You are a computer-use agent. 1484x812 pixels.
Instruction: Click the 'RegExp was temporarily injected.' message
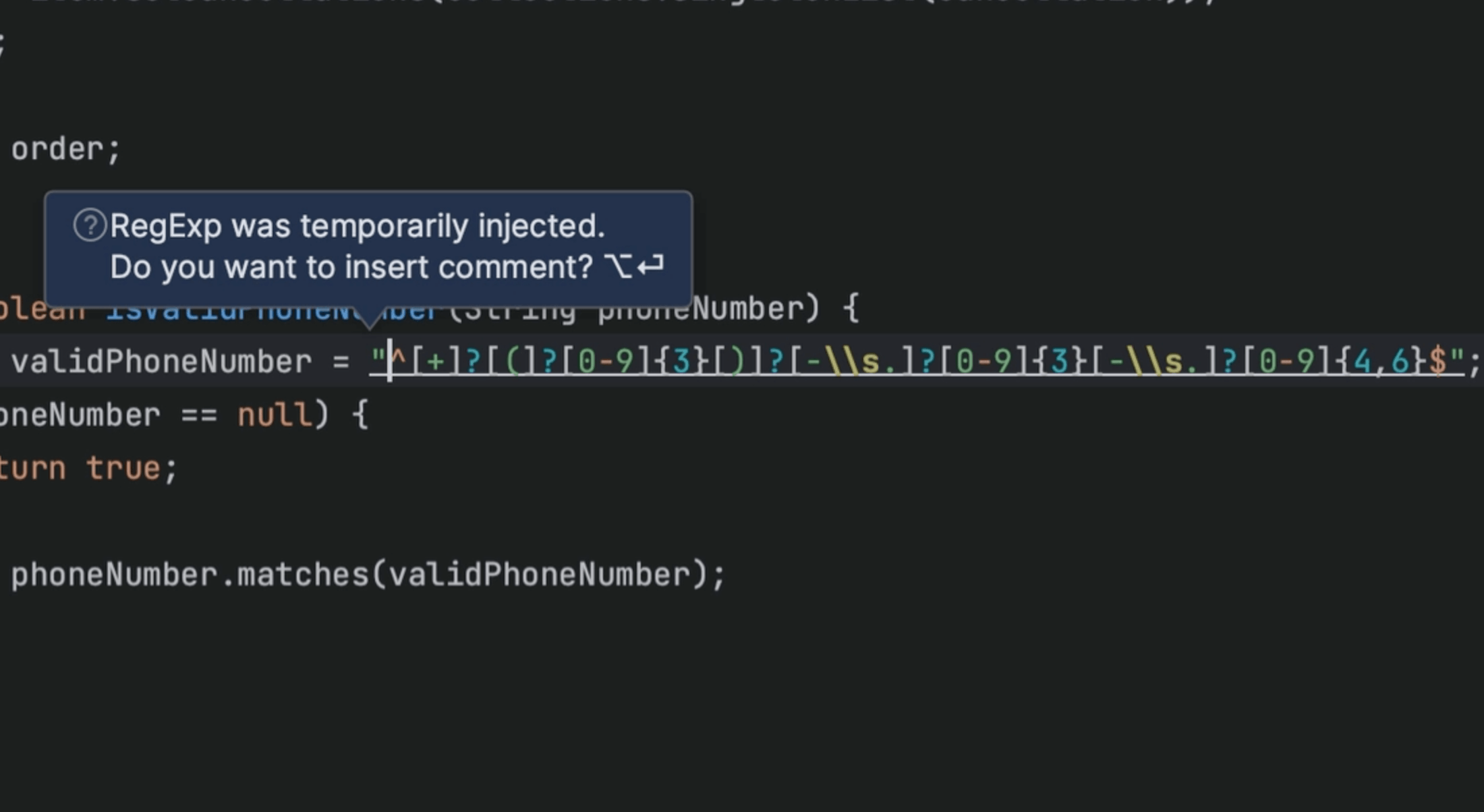358,226
